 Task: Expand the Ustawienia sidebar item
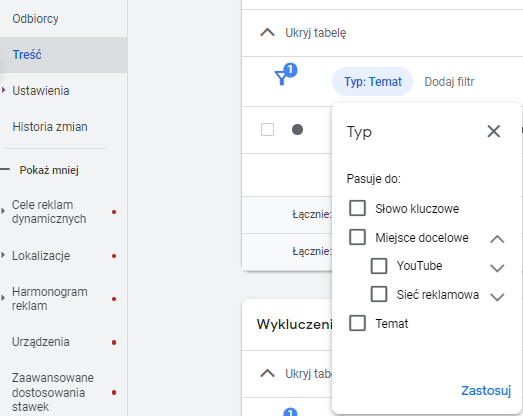[3, 90]
